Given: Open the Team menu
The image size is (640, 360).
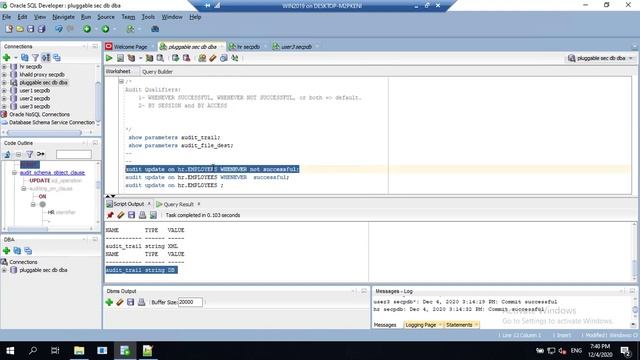Looking at the screenshot, I should 128,17.
